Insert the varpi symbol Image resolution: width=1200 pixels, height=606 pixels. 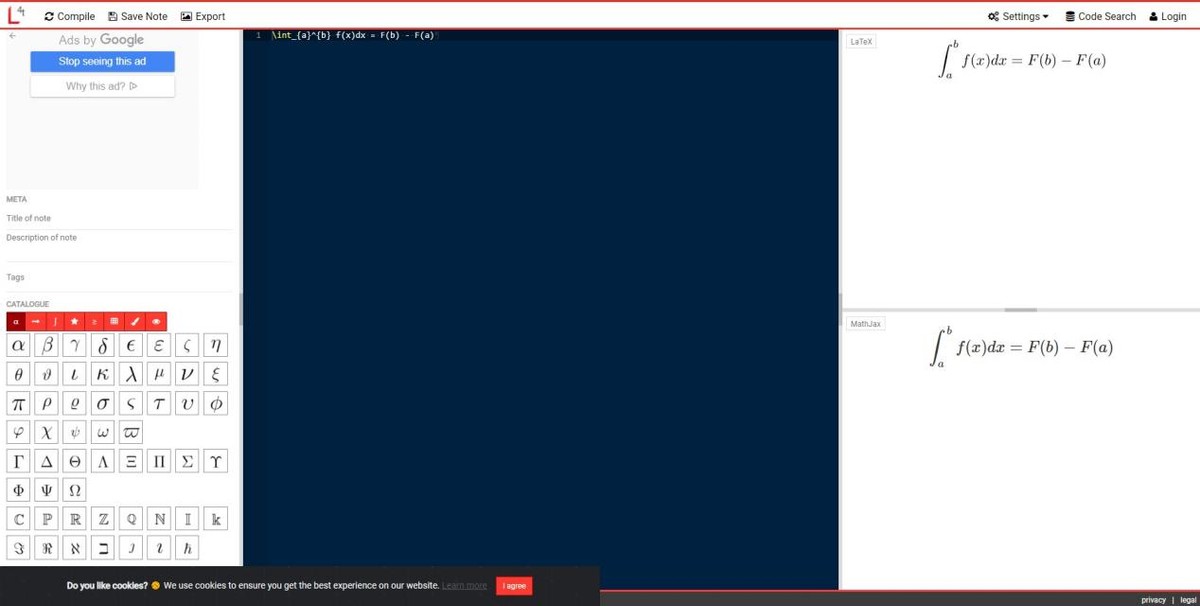click(x=131, y=433)
